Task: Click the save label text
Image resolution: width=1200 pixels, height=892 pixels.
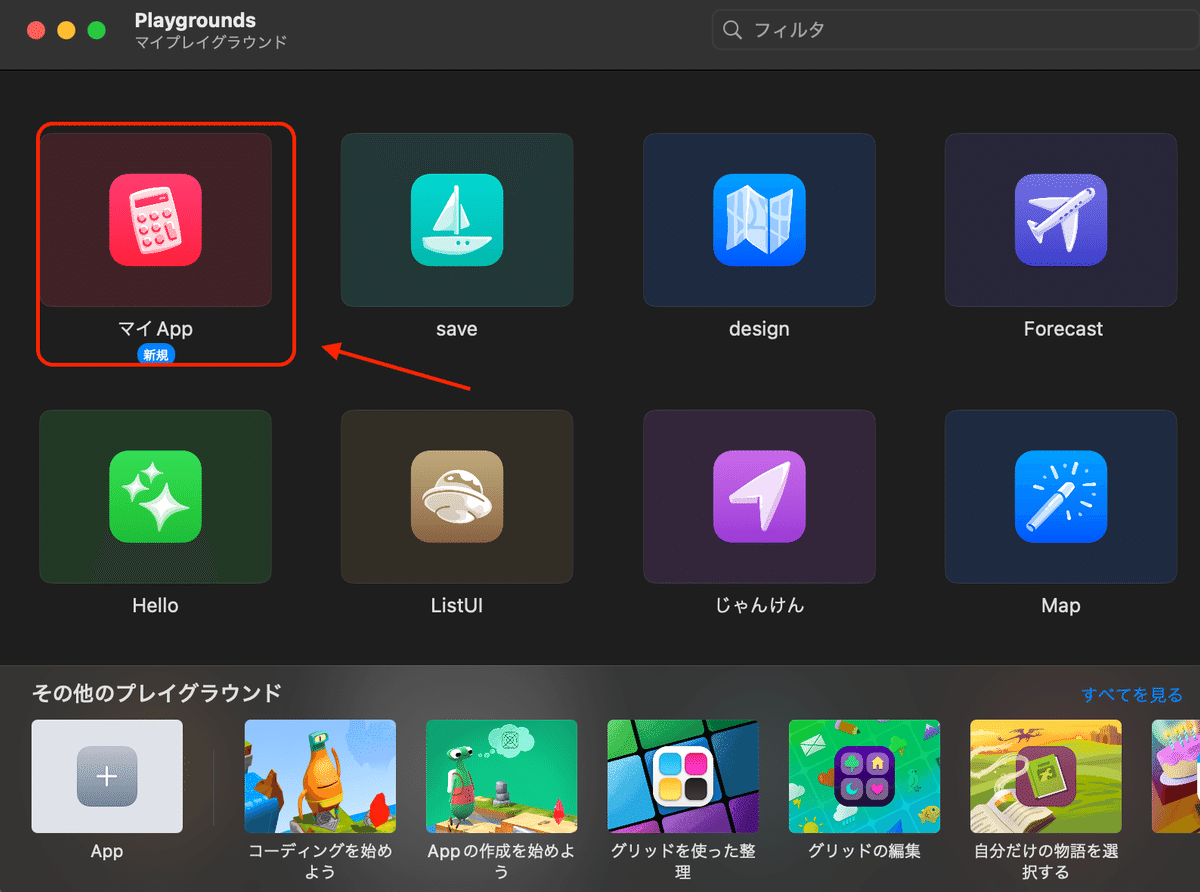Action: (457, 329)
